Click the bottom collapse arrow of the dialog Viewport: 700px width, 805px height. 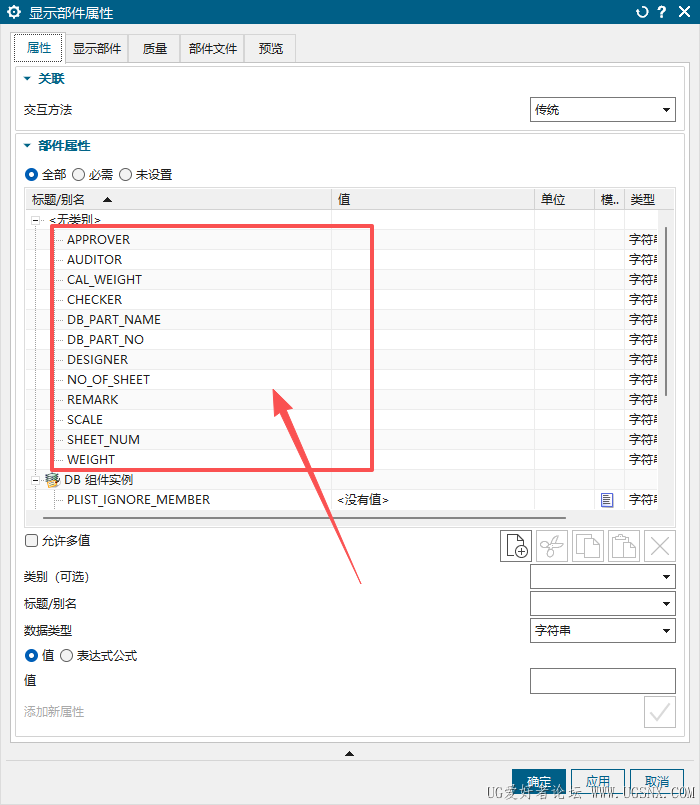[x=349, y=754]
